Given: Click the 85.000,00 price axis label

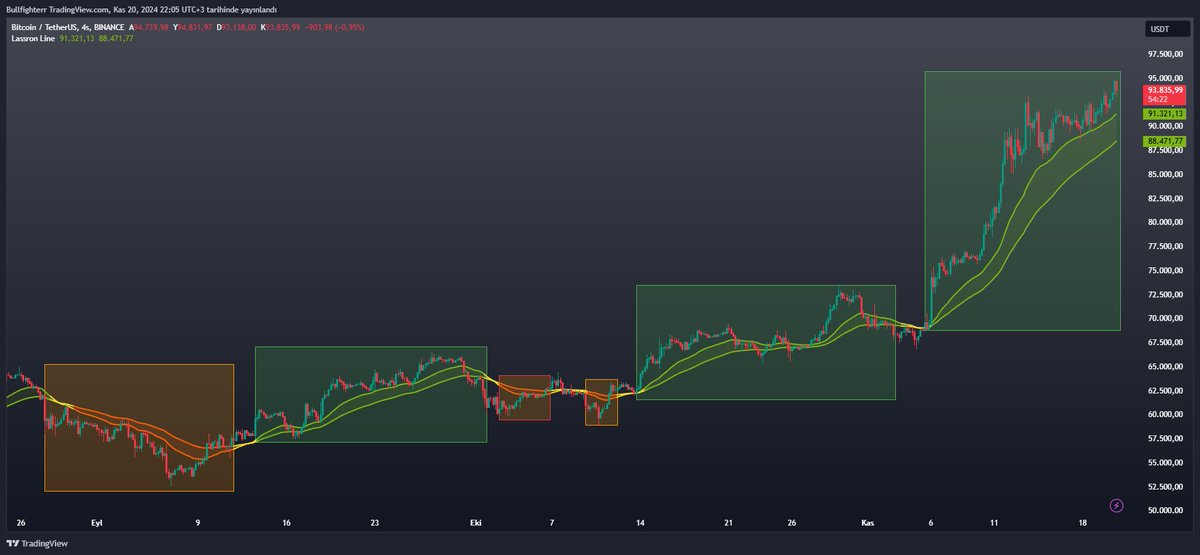Looking at the screenshot, I should coord(1164,174).
